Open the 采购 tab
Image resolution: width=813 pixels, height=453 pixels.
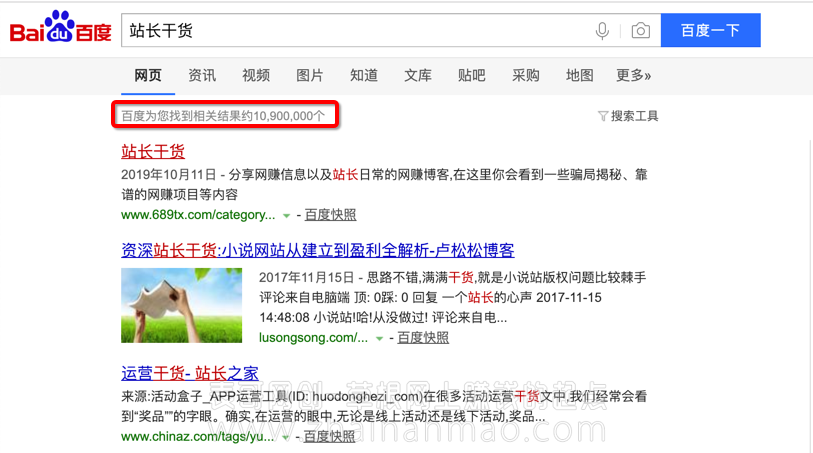(x=525, y=76)
